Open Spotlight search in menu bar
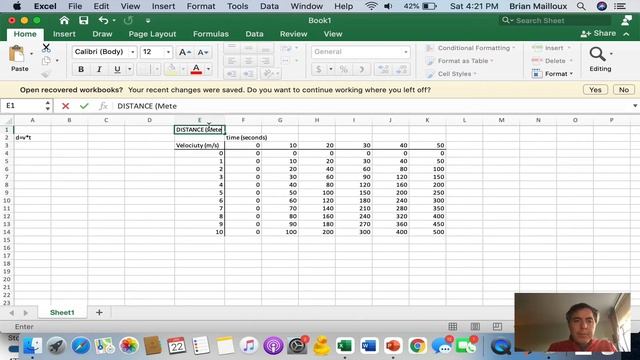 tap(581, 7)
